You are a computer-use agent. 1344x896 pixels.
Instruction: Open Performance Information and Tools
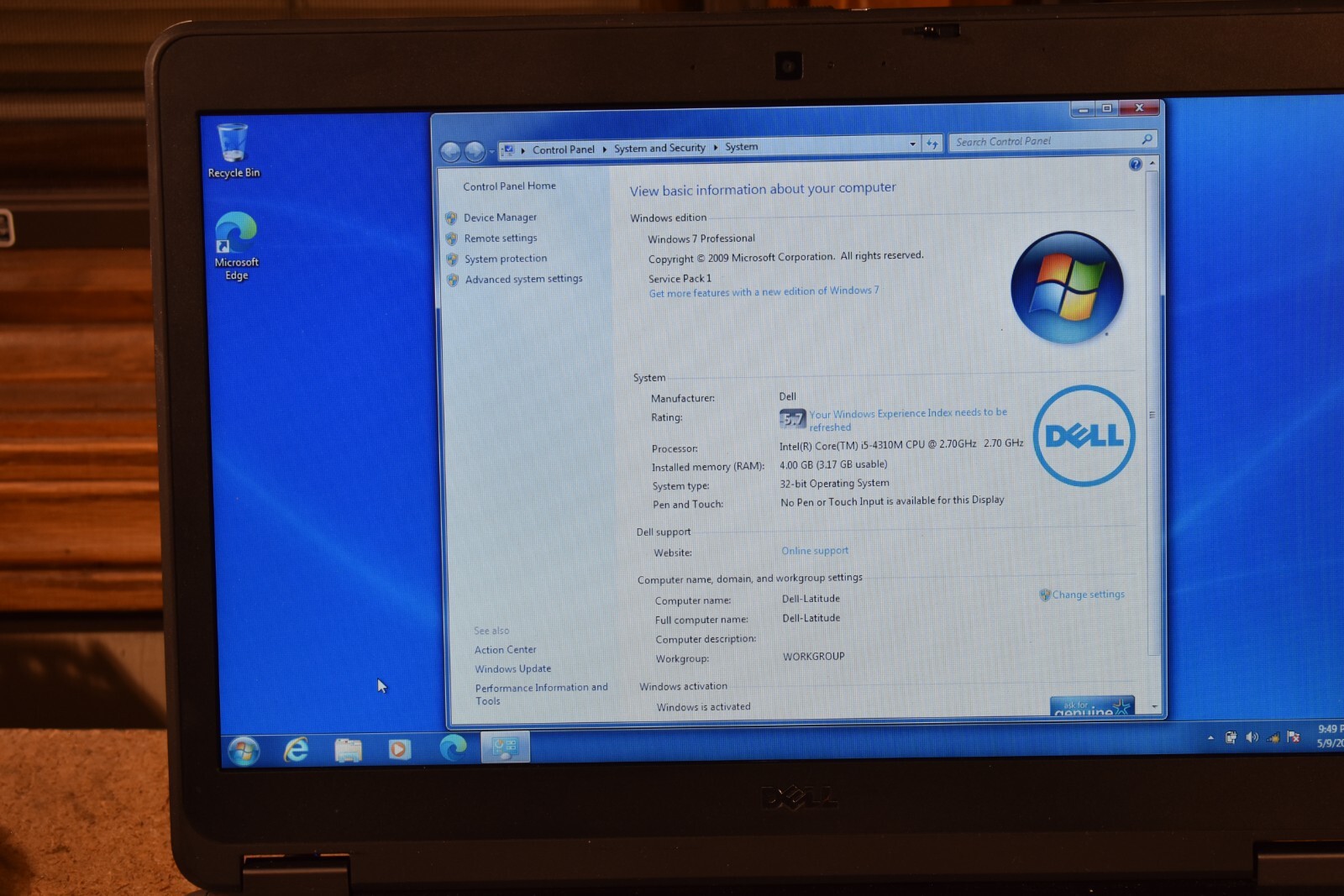coord(541,694)
